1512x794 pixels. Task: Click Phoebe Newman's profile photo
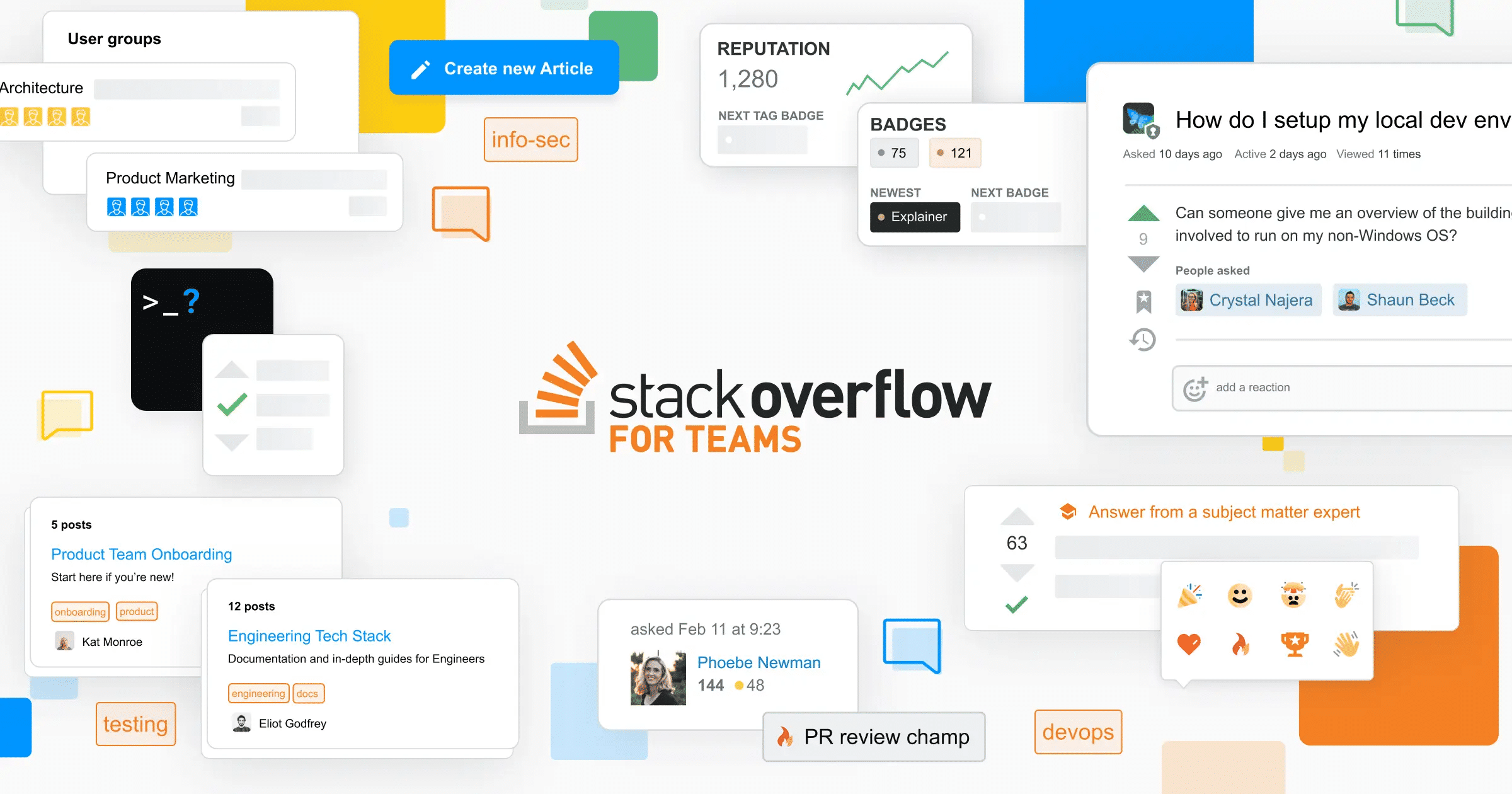coord(658,678)
